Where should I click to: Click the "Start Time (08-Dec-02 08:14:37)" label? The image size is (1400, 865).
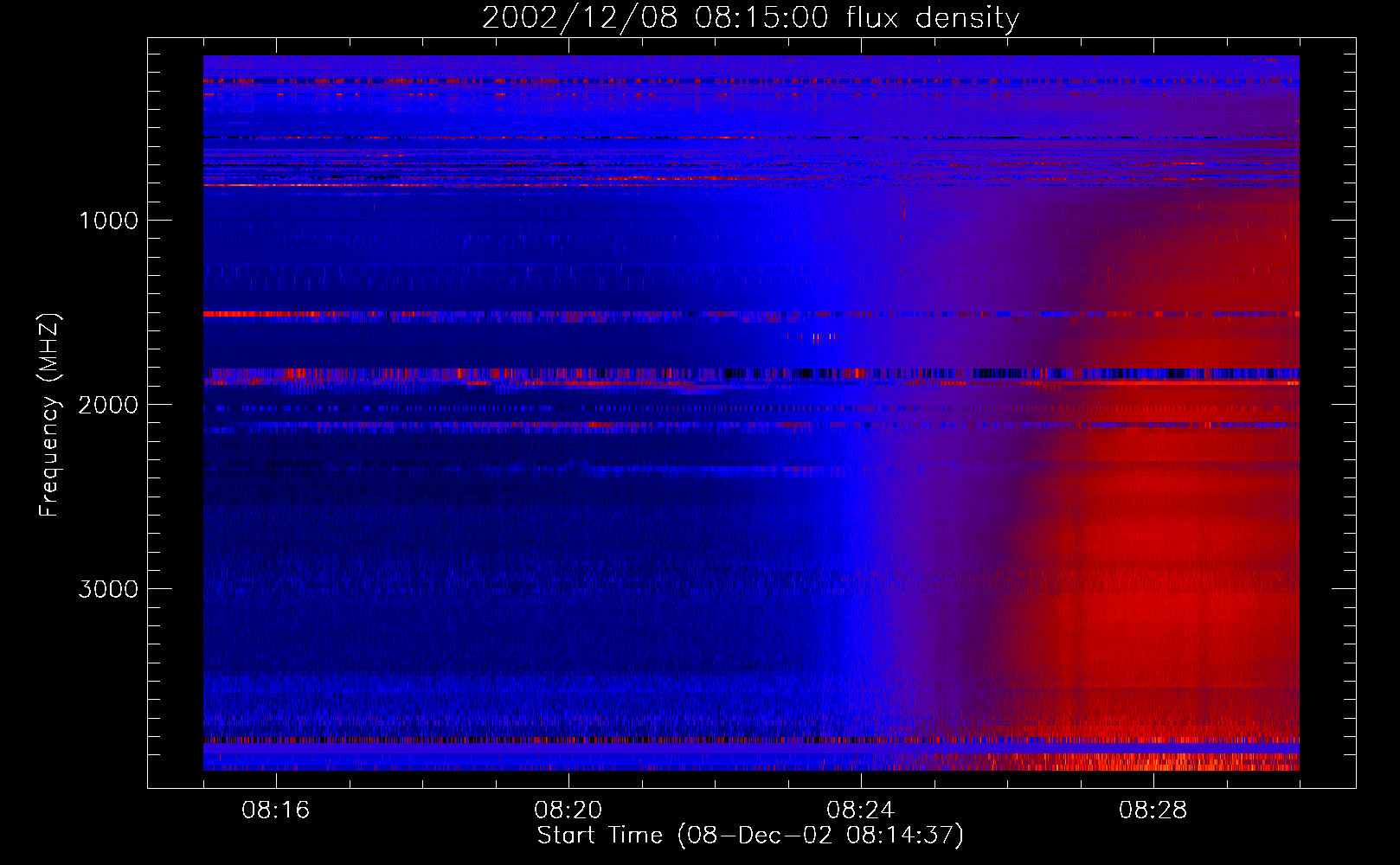tap(750, 836)
